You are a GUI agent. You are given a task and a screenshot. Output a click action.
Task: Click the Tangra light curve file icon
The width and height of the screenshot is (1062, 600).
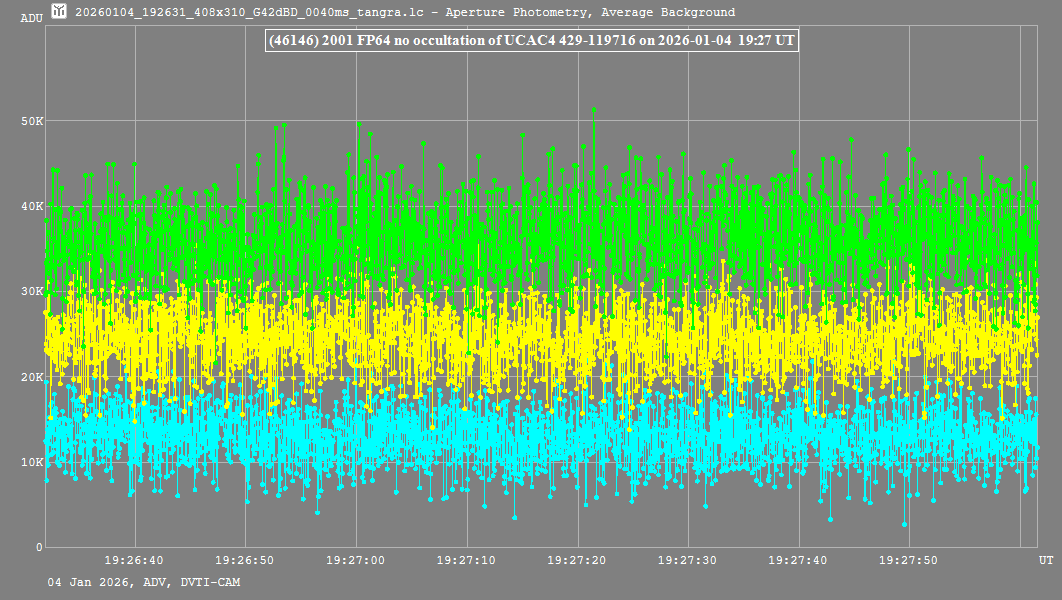pyautogui.click(x=59, y=12)
